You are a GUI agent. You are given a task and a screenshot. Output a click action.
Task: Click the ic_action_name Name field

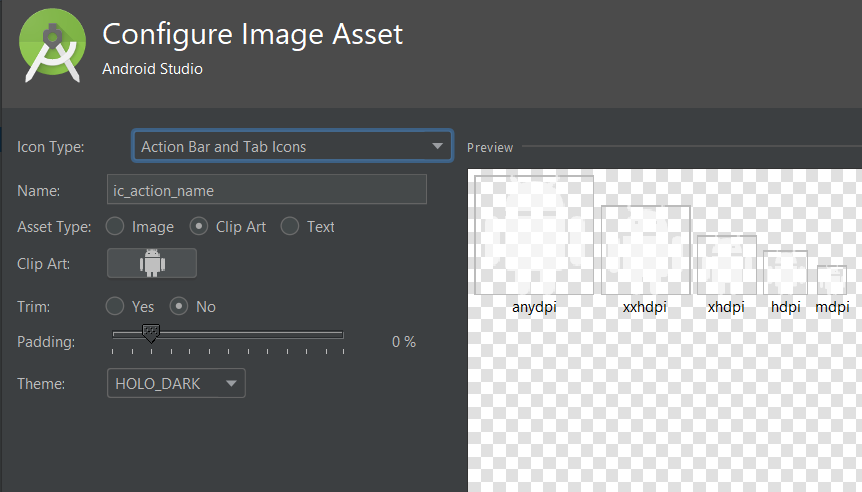pyautogui.click(x=266, y=190)
